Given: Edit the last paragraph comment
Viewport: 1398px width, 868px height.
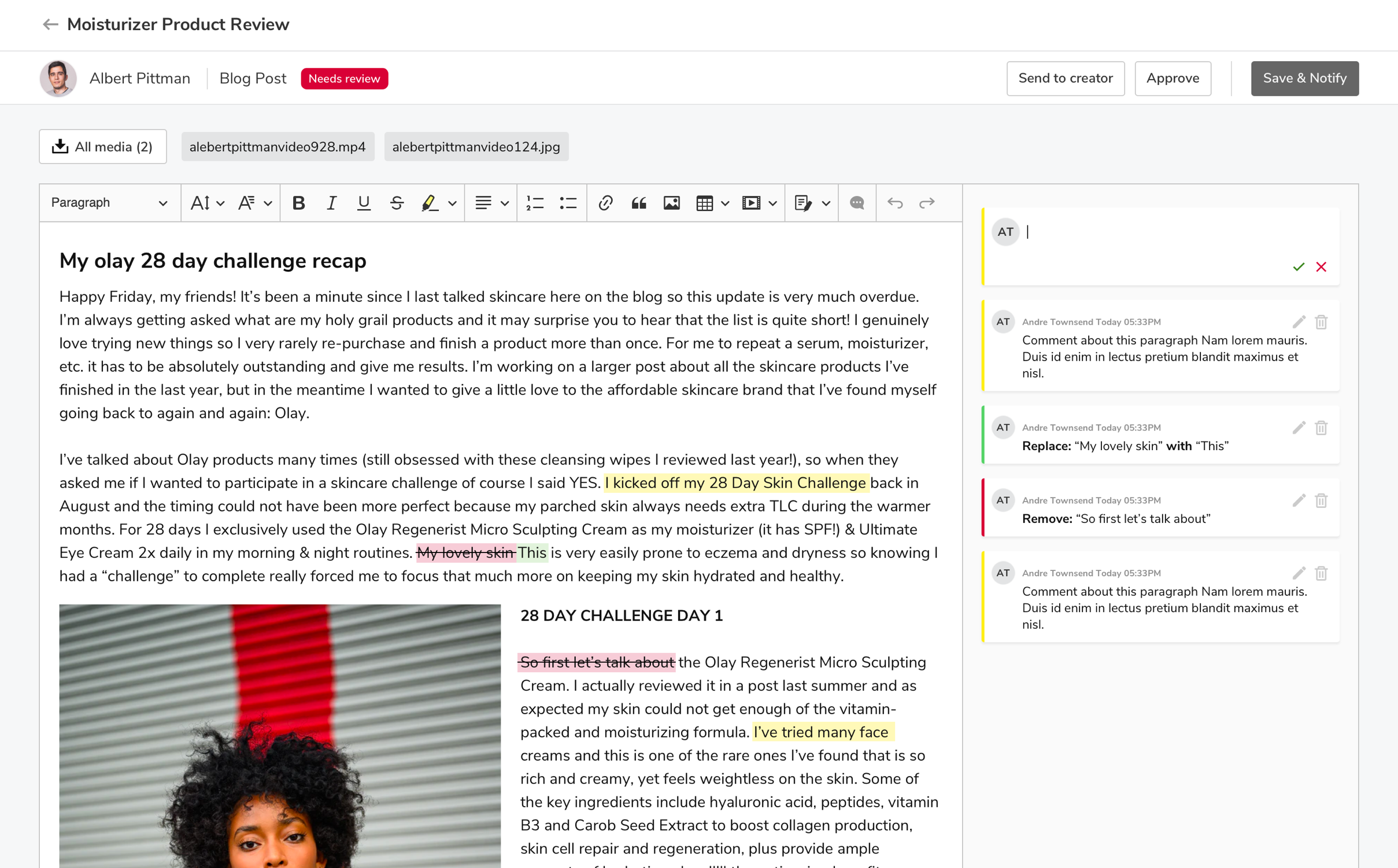Looking at the screenshot, I should [1299, 573].
